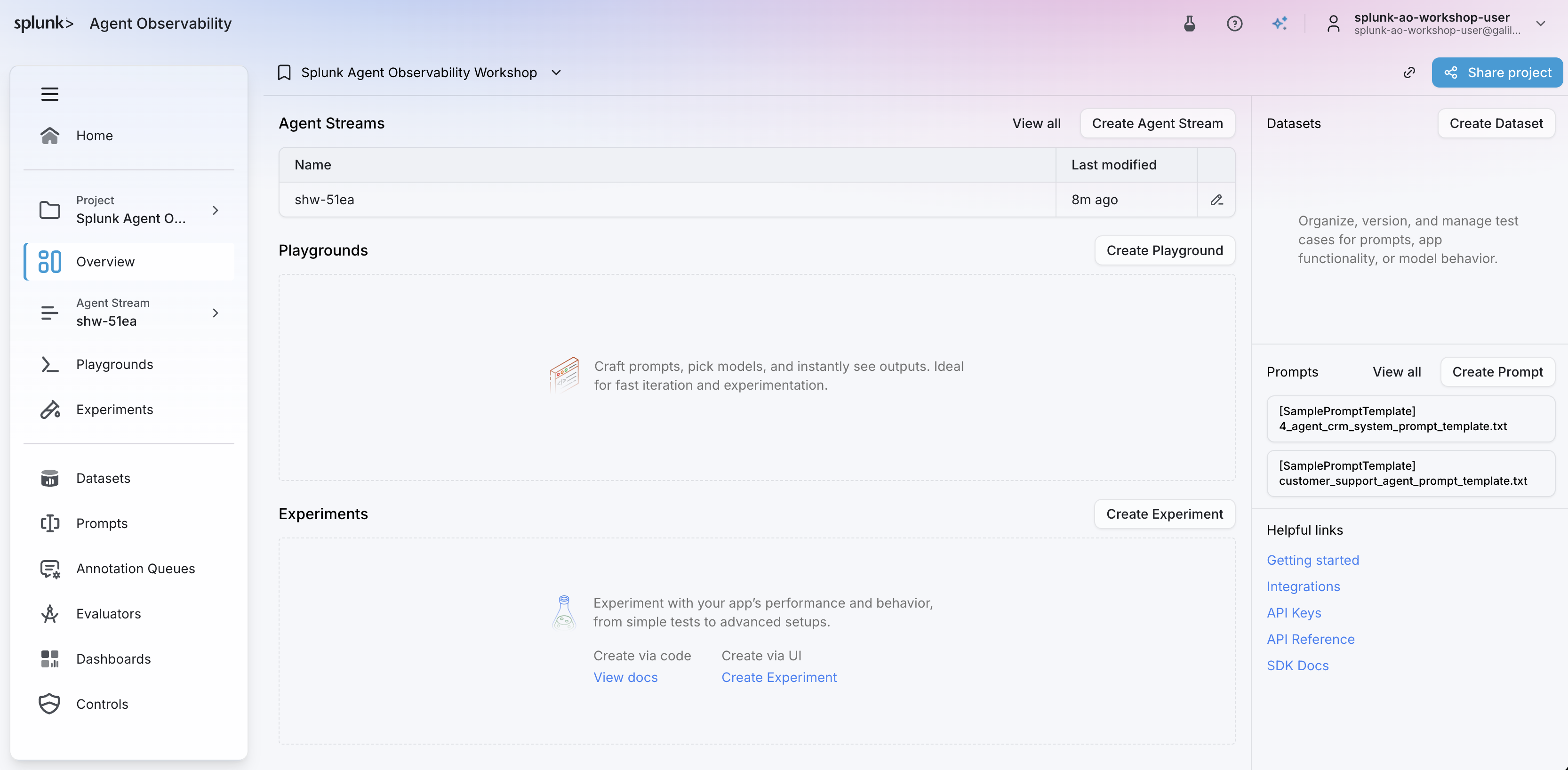Open the lab flask icon in header
1568x770 pixels.
[x=1189, y=24]
